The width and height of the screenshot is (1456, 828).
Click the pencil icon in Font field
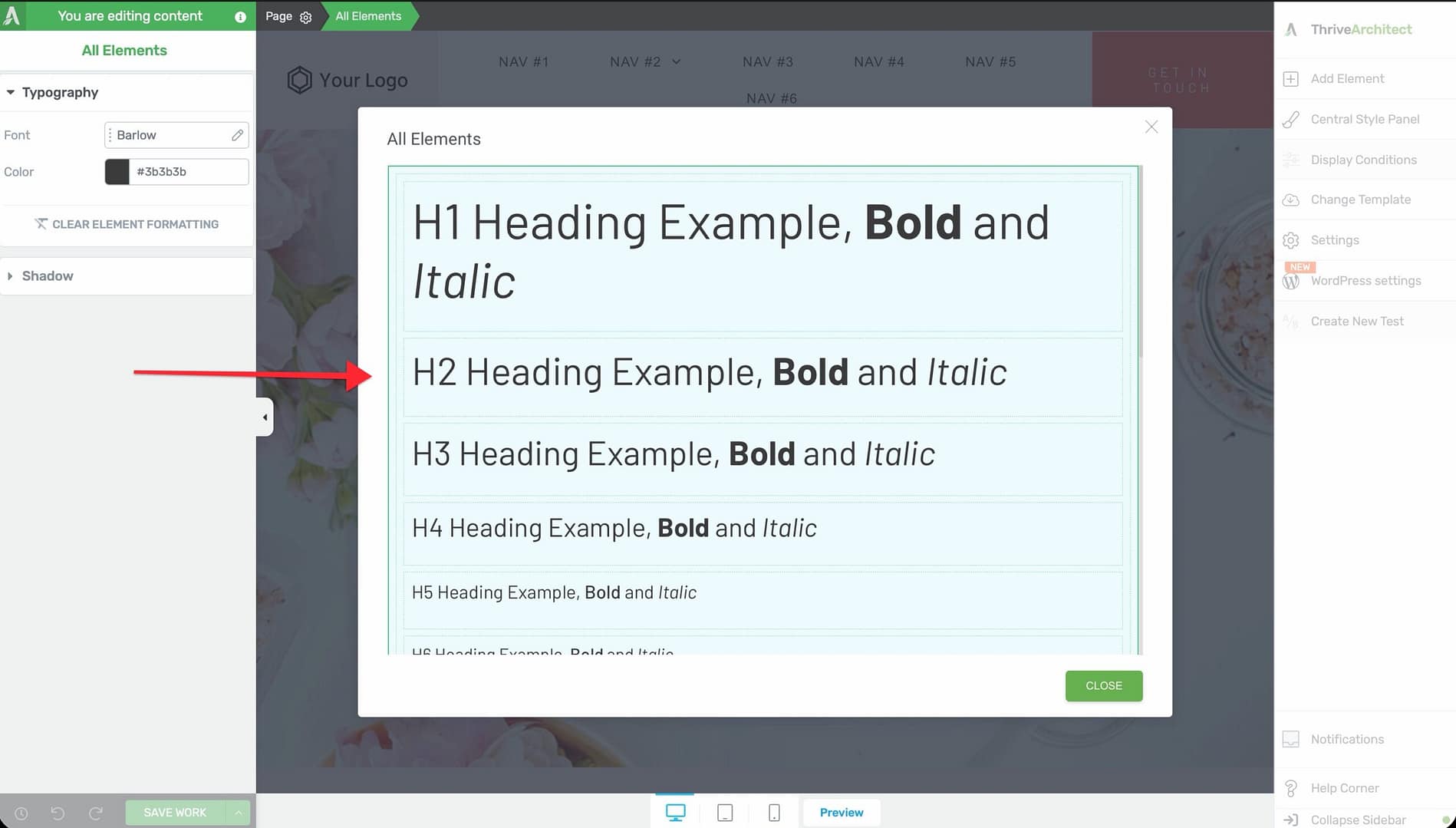[237, 135]
